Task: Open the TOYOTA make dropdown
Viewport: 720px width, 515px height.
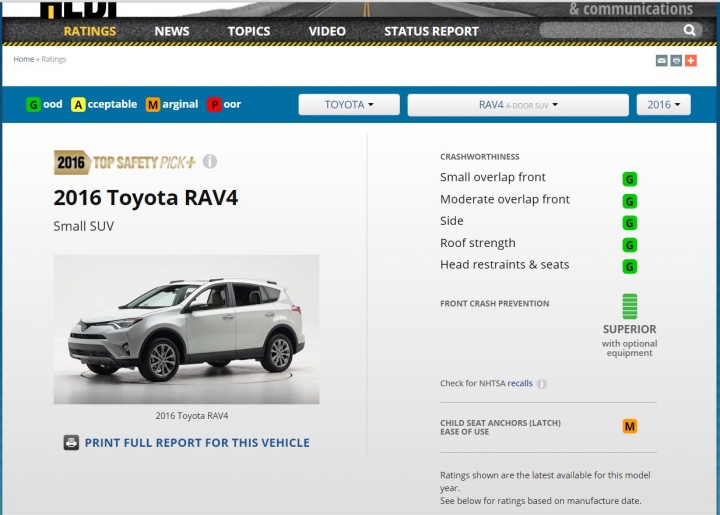Action: pyautogui.click(x=349, y=105)
